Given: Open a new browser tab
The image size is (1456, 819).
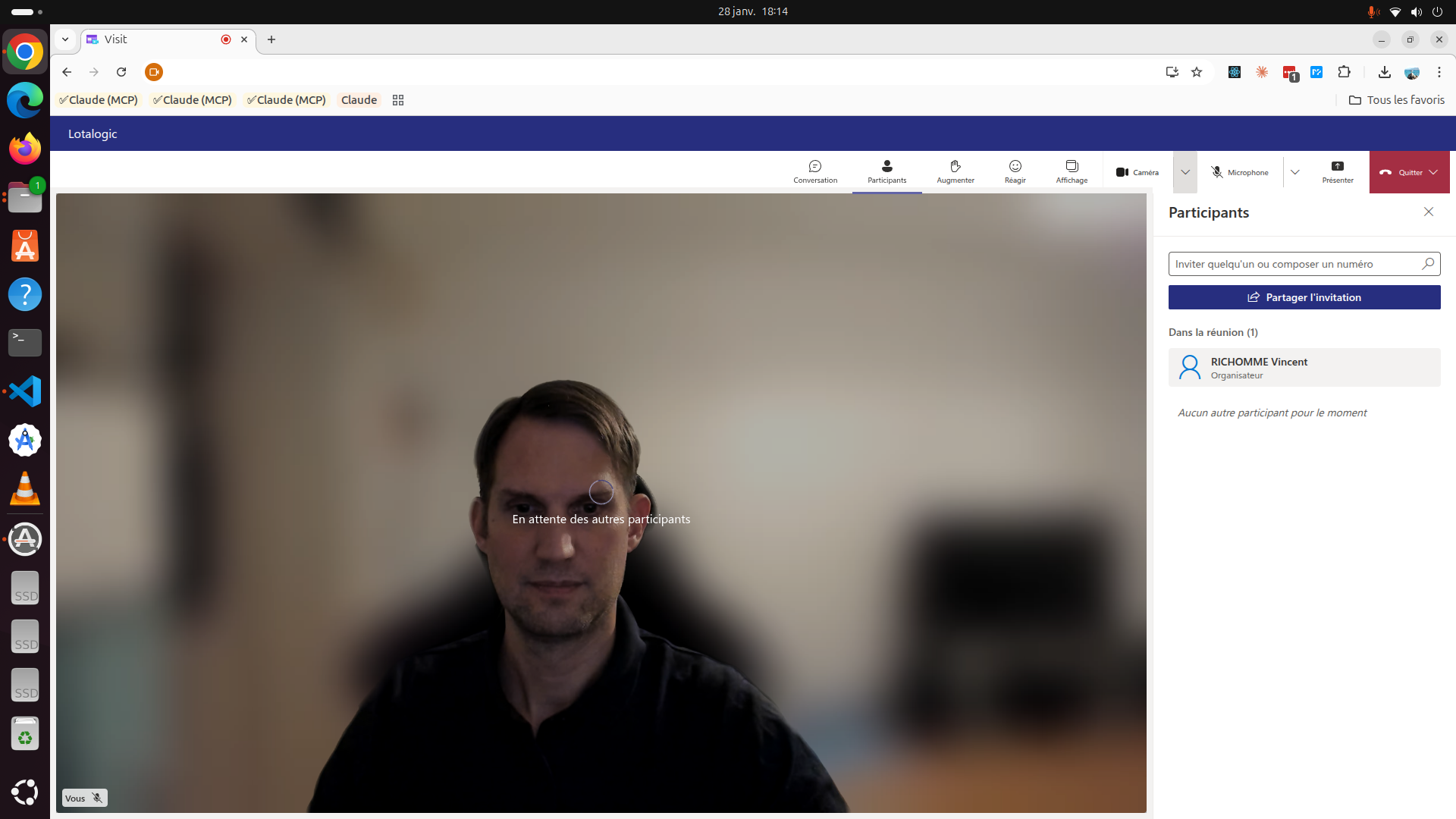Looking at the screenshot, I should (x=271, y=39).
